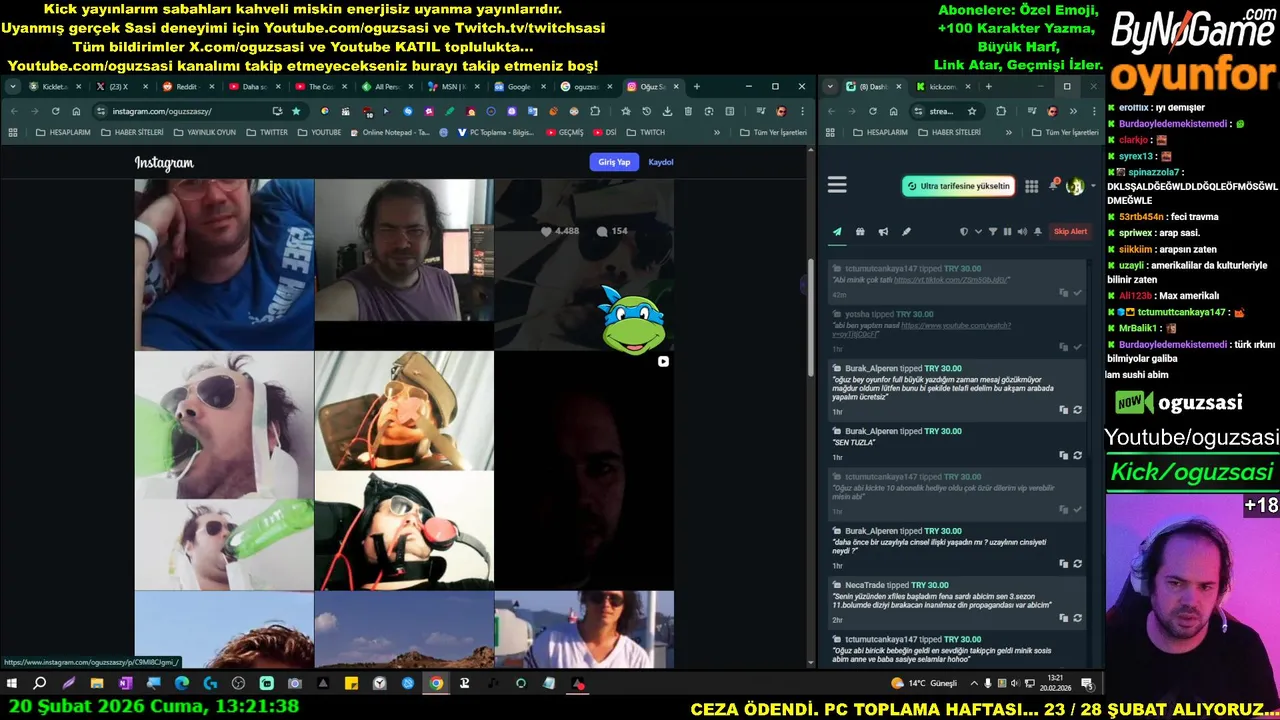Screen dimensions: 1280x720
Task: Open the Instagram post with the green bottle
Action: click(224, 470)
